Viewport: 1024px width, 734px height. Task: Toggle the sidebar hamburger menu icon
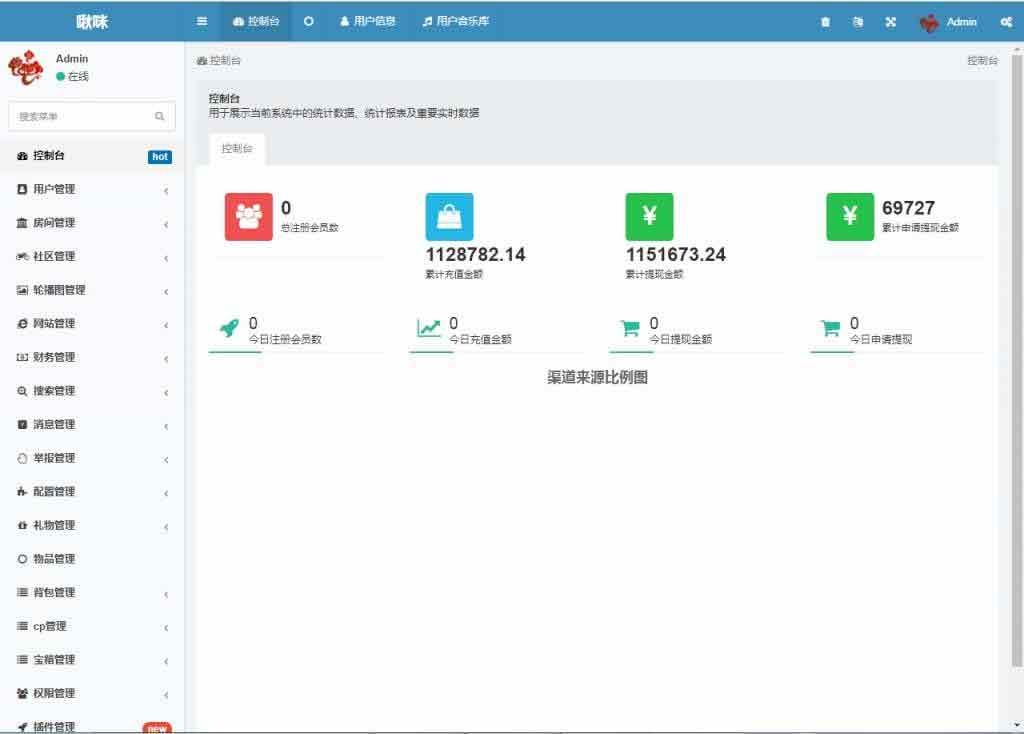coord(202,22)
